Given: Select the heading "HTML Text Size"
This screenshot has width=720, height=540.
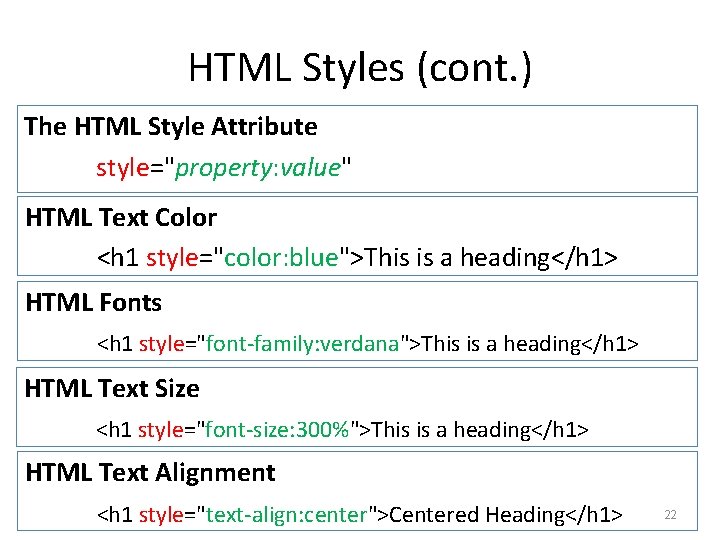Looking at the screenshot, I should pyautogui.click(x=112, y=388).
